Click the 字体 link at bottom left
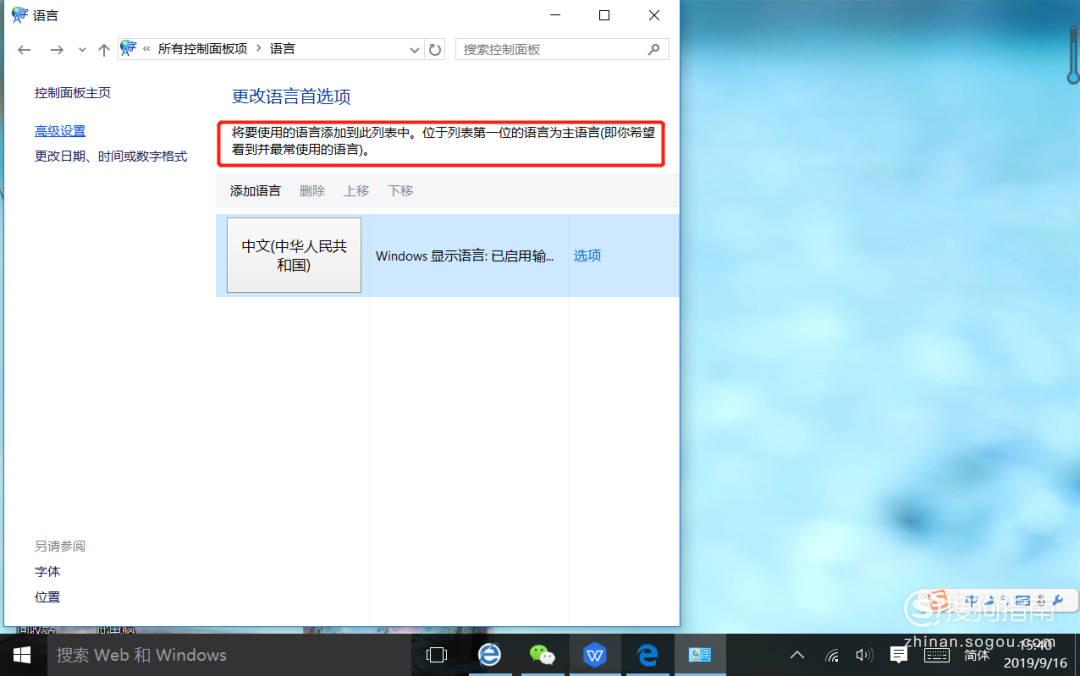Screen dimensions: 1080x676 [x=47, y=571]
